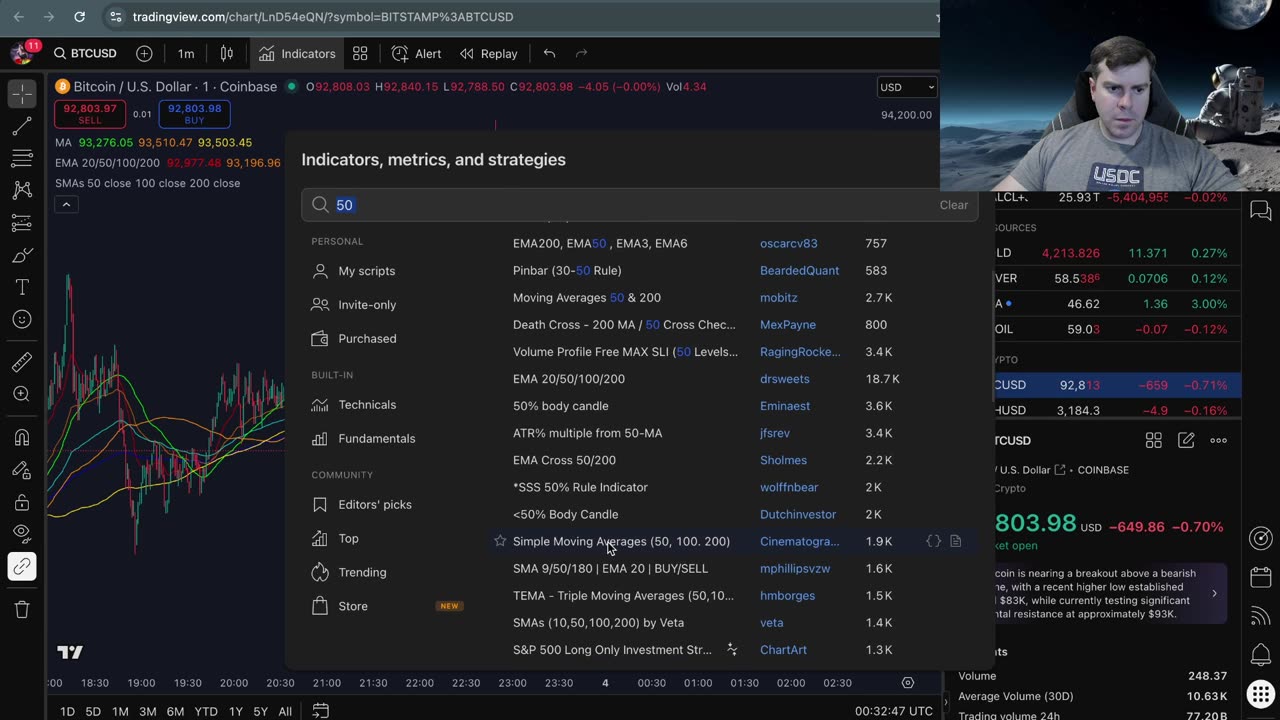The height and width of the screenshot is (720, 1280).
Task: Click the Indicators toolbar button
Action: point(297,53)
